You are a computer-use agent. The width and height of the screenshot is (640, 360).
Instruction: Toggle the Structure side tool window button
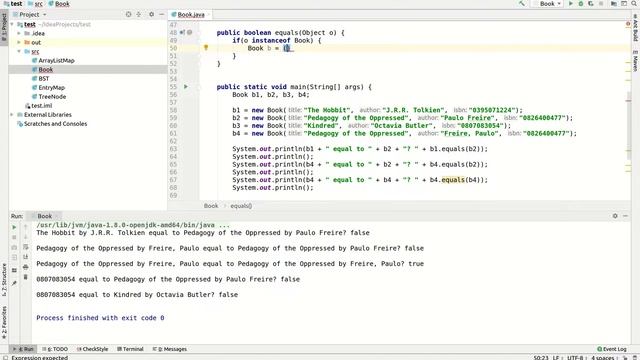(x=4, y=280)
